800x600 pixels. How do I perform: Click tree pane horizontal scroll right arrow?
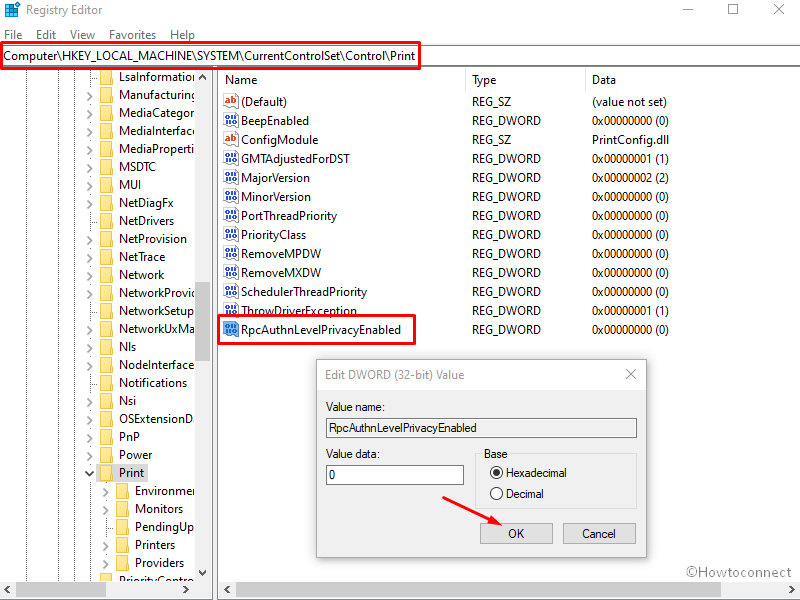point(186,589)
